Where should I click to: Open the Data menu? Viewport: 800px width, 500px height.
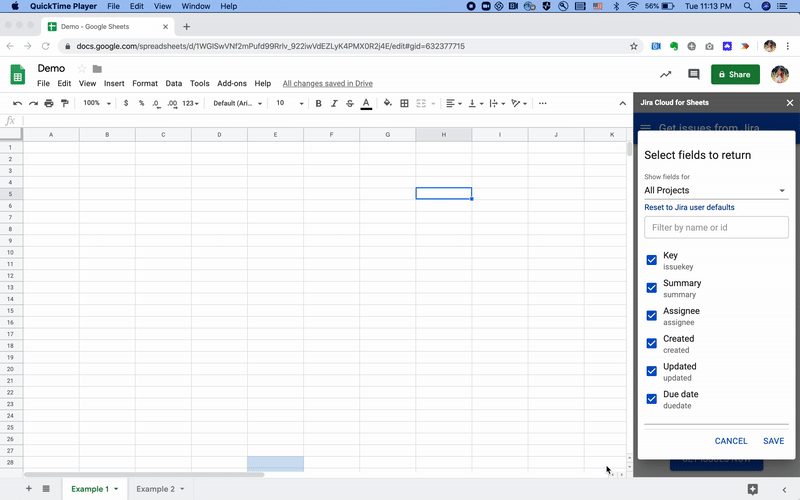click(173, 83)
